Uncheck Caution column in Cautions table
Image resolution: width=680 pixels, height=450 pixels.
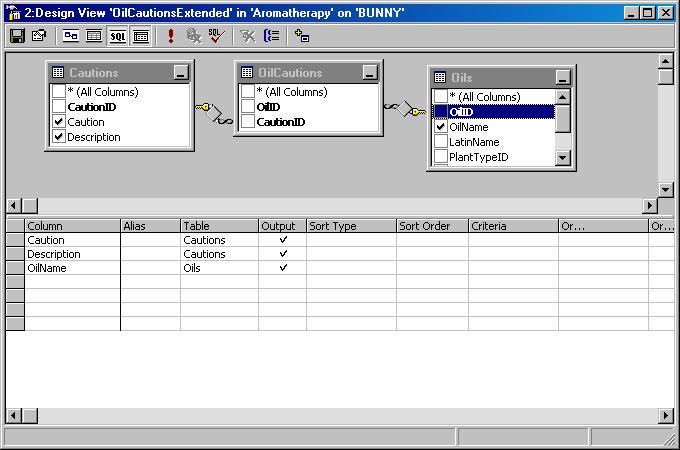(x=59, y=122)
